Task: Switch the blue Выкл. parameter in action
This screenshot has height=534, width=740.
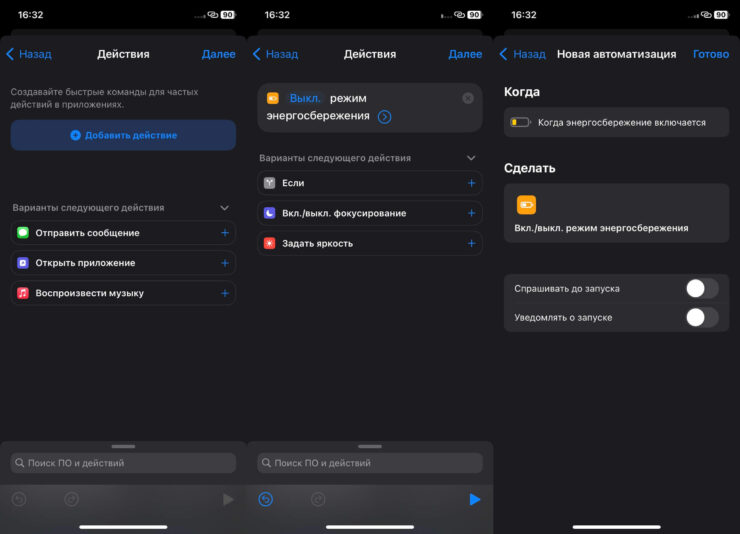Action: point(305,98)
